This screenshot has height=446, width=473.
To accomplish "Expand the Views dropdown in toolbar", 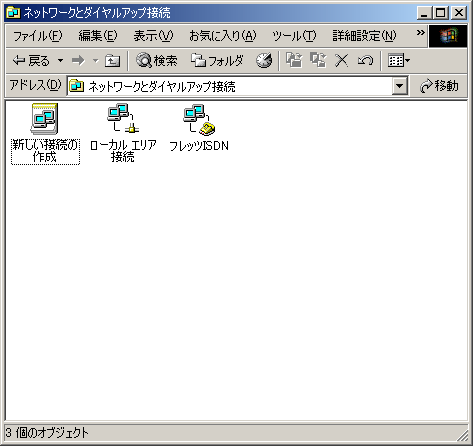I will [x=399, y=61].
